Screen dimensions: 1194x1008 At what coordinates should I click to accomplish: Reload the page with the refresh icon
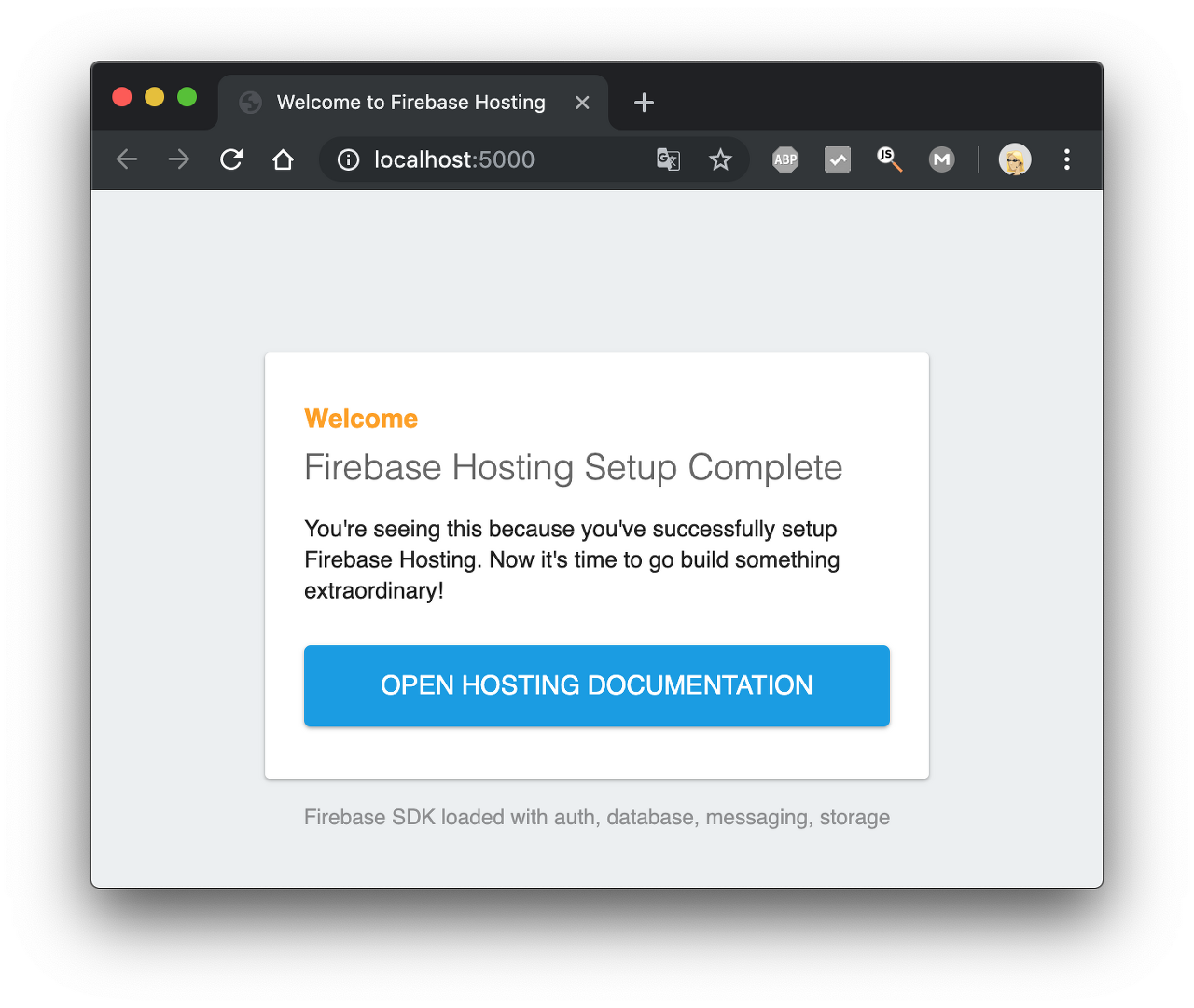231,159
